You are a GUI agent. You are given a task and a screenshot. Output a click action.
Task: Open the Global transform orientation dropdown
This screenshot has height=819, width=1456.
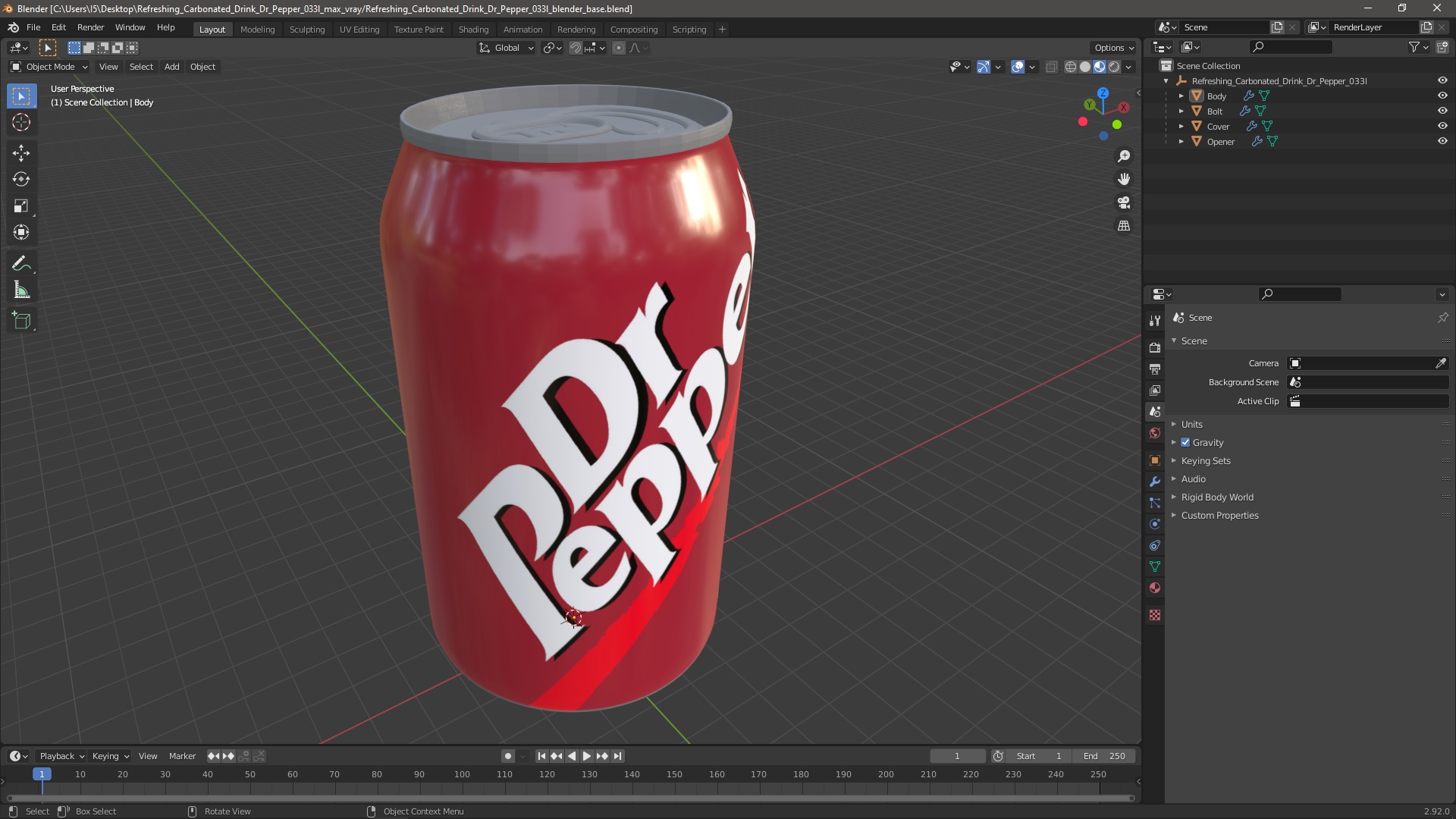coord(506,48)
